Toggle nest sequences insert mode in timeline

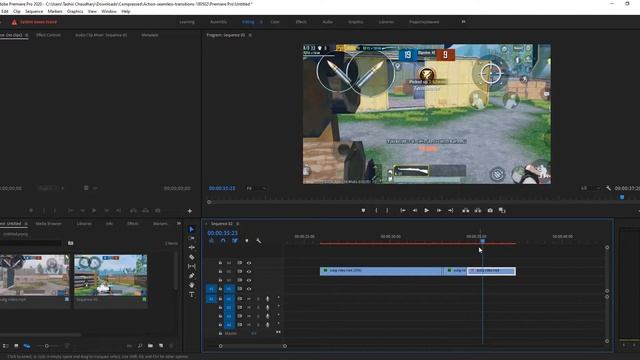(211, 241)
